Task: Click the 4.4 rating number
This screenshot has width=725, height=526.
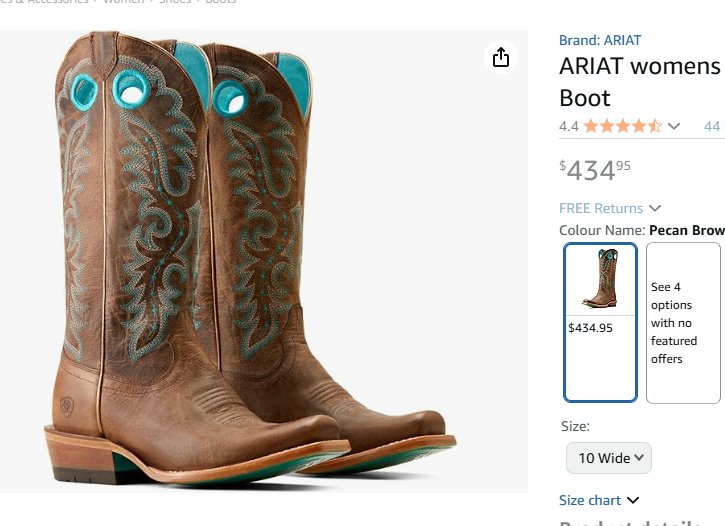Action: pyautogui.click(x=569, y=126)
